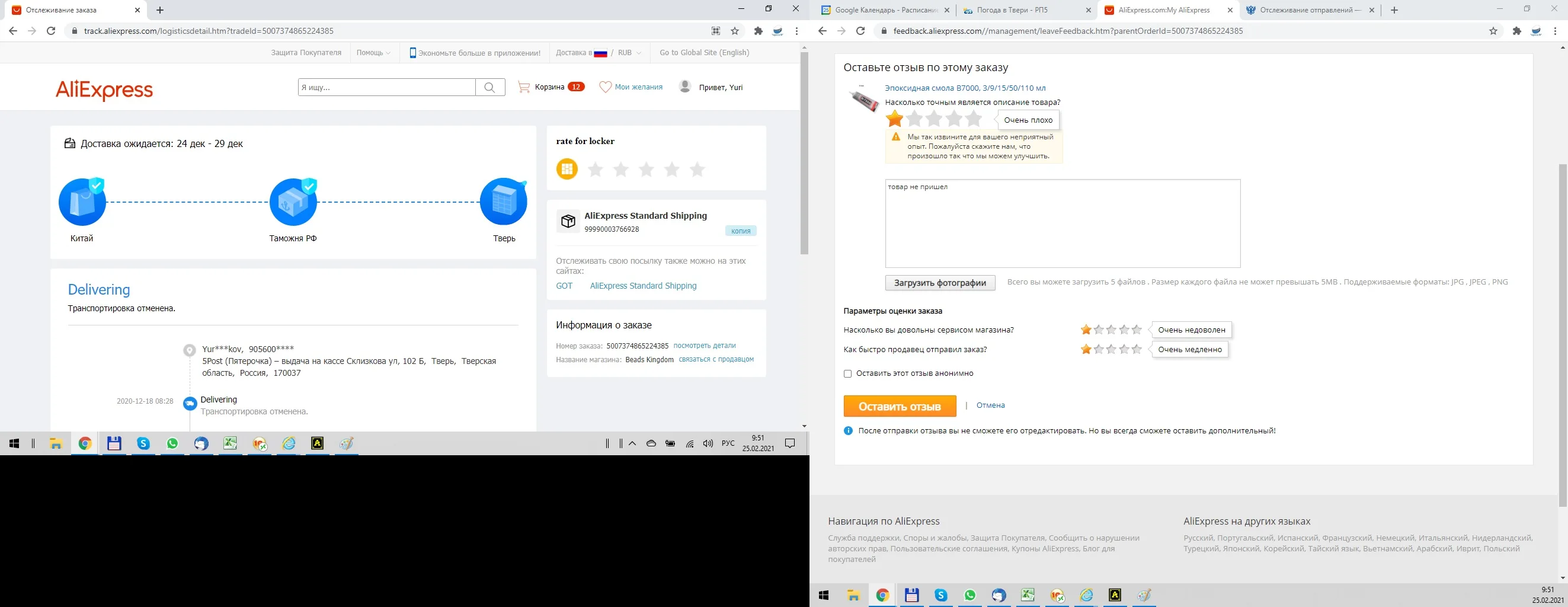Screen dimensions: 1568x607
Task: Open the посмотреть детали link
Action: (704, 346)
